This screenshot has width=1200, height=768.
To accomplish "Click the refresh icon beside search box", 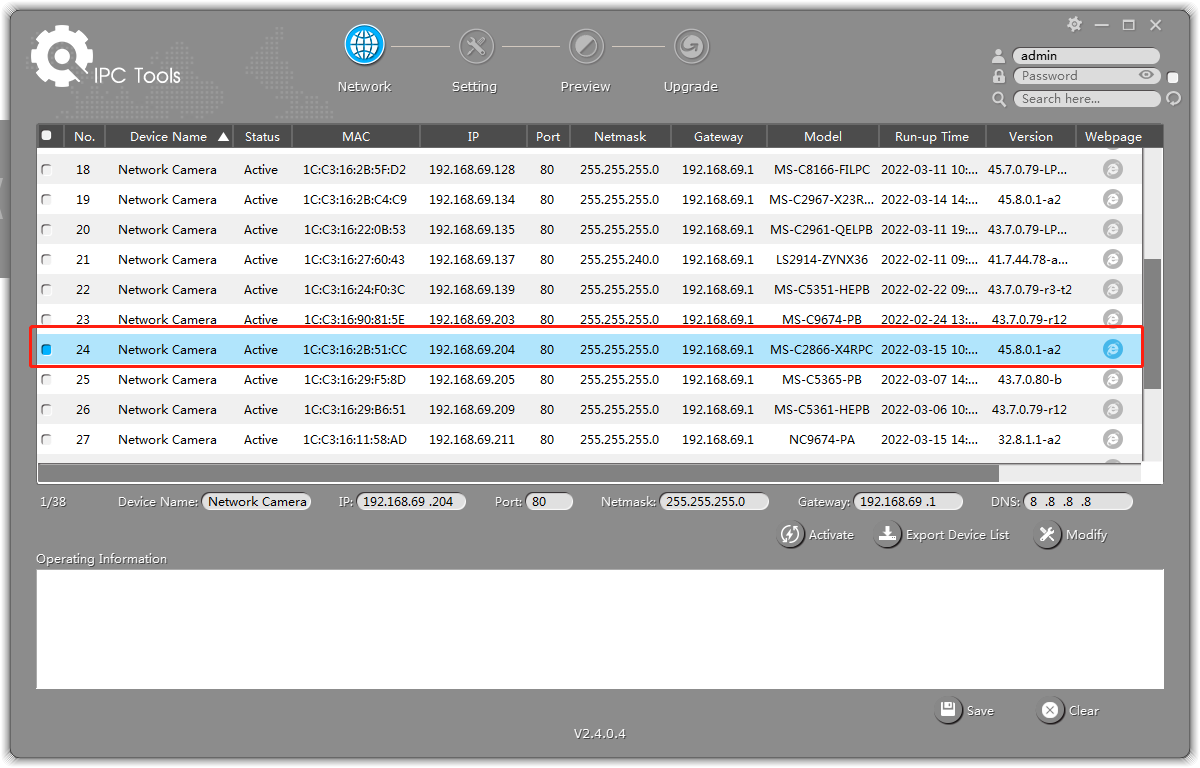I will 1174,99.
